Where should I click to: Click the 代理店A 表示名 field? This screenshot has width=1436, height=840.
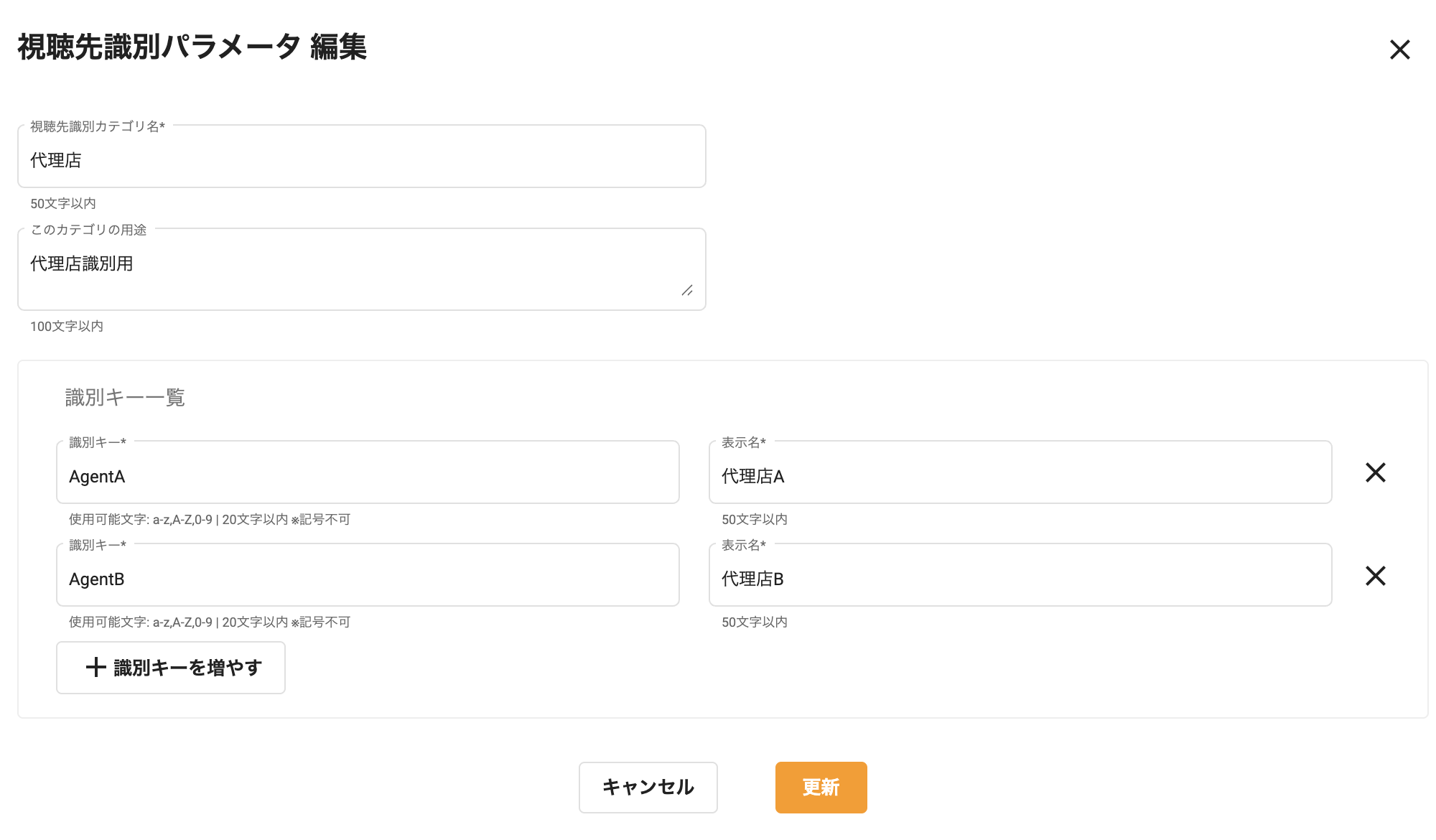coord(1020,476)
